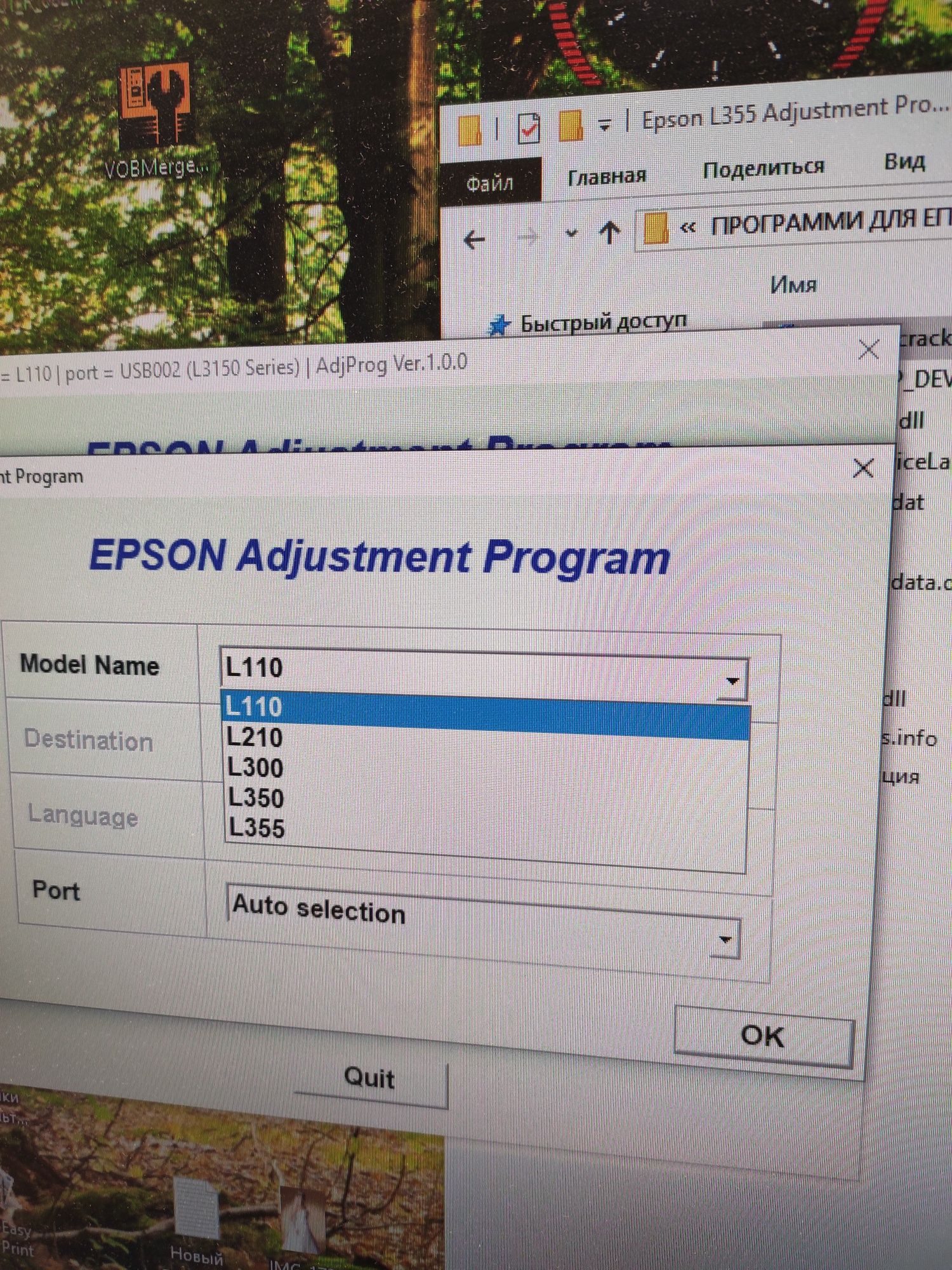
Task: Close the AdjProg Ver.1.0.0 window
Action: 868,349
